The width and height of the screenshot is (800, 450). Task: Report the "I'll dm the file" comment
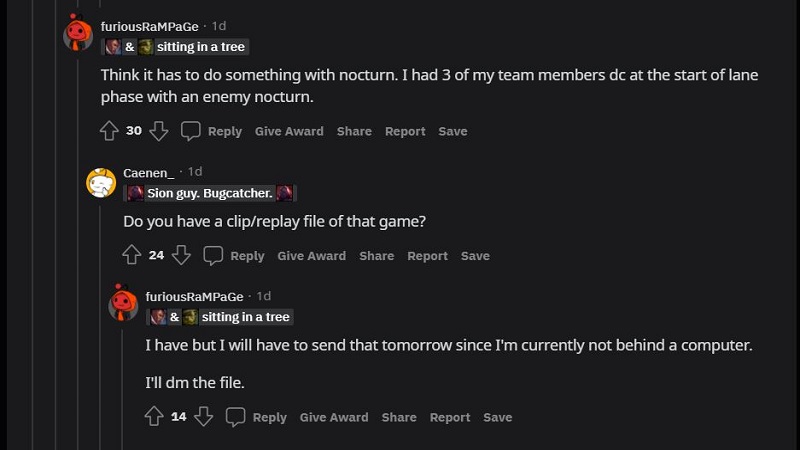coord(450,417)
